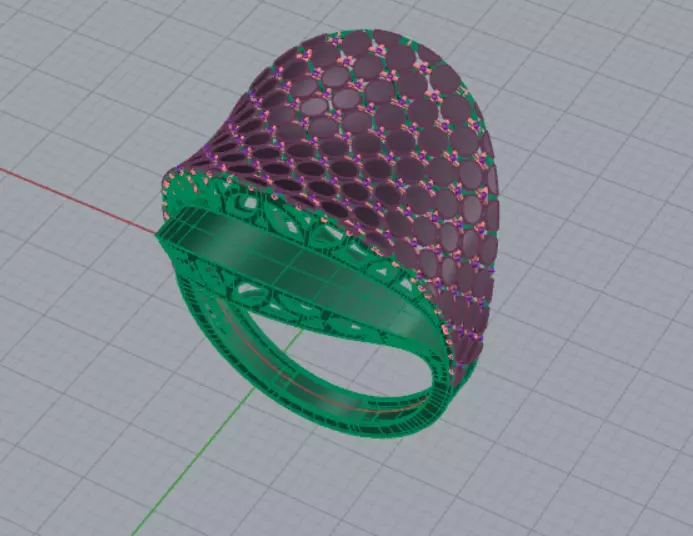The image size is (693, 536).
Task: Pick the red X-axis line on grid
Action: [77, 200]
